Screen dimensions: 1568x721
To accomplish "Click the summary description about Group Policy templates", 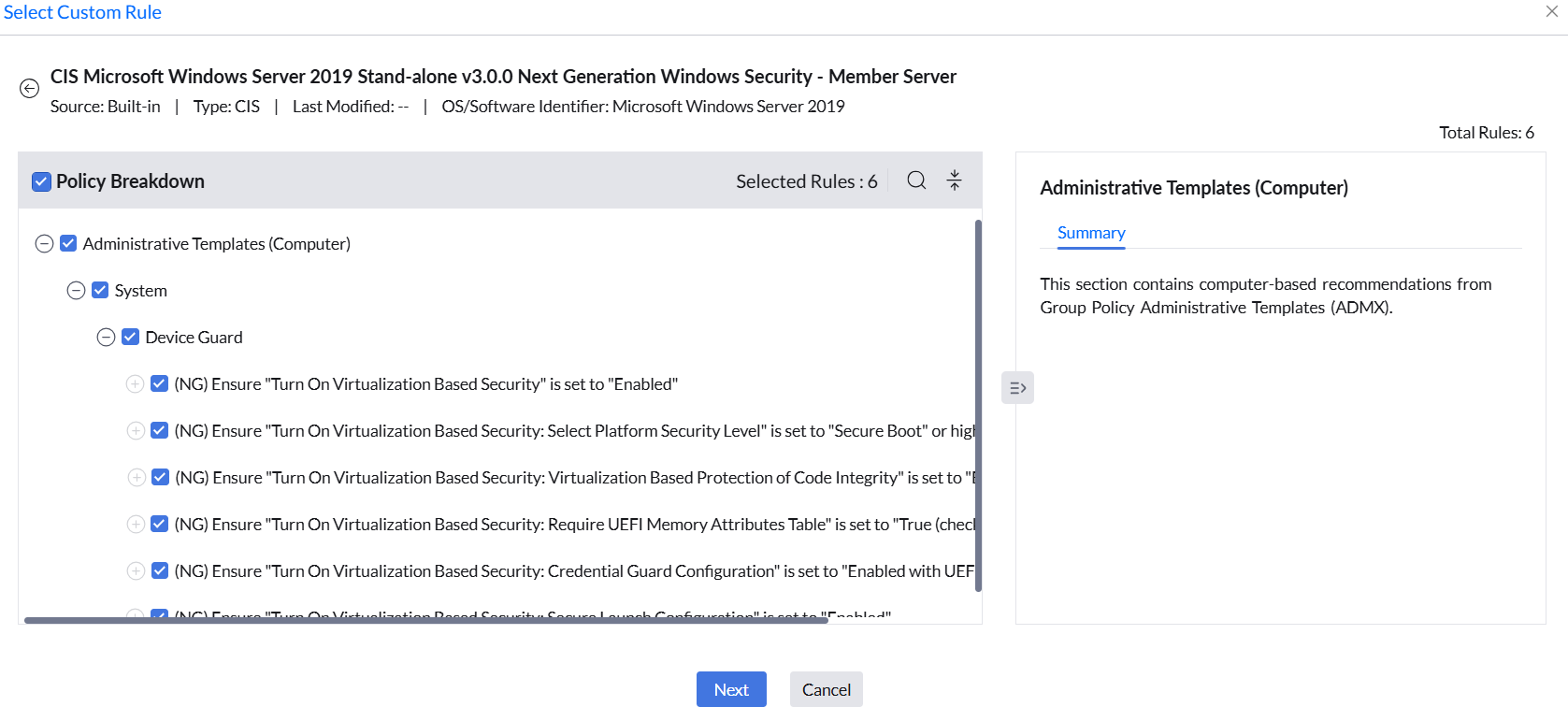I will (1266, 296).
